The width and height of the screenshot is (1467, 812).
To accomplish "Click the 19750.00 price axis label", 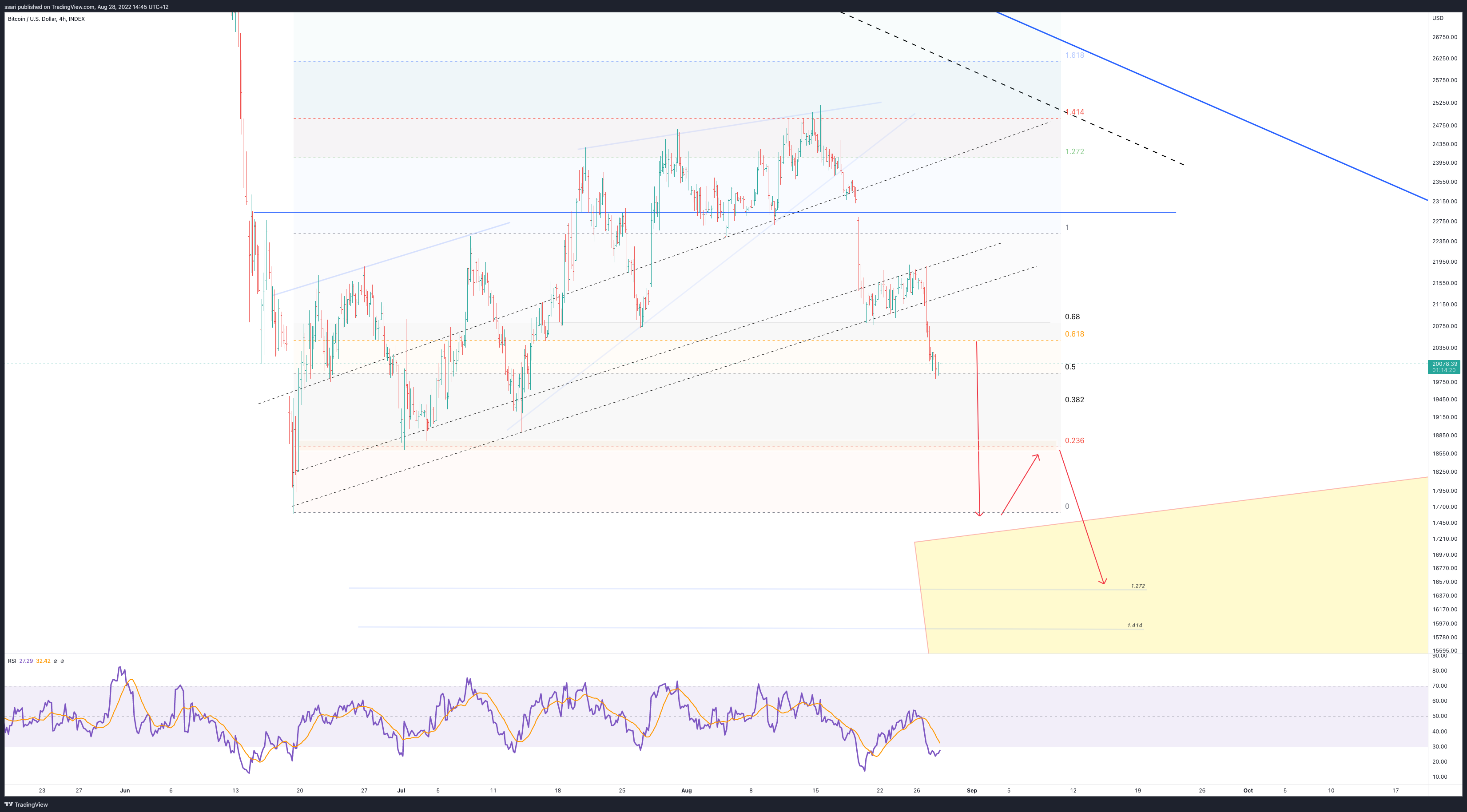I will click(x=1445, y=382).
